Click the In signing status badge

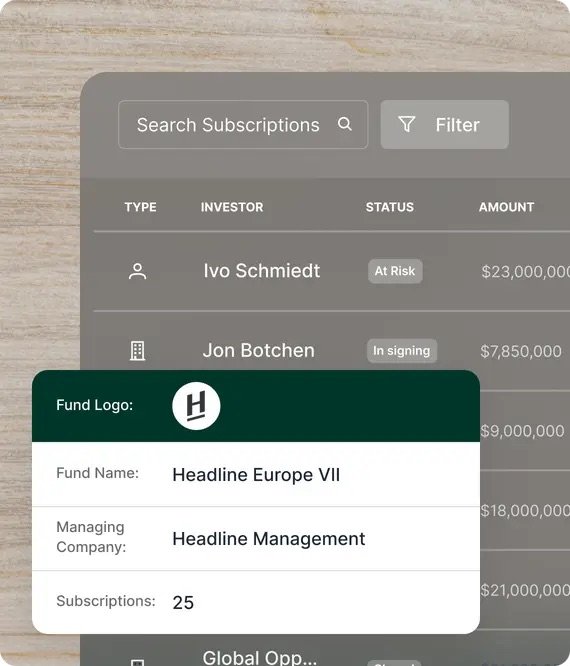(402, 351)
